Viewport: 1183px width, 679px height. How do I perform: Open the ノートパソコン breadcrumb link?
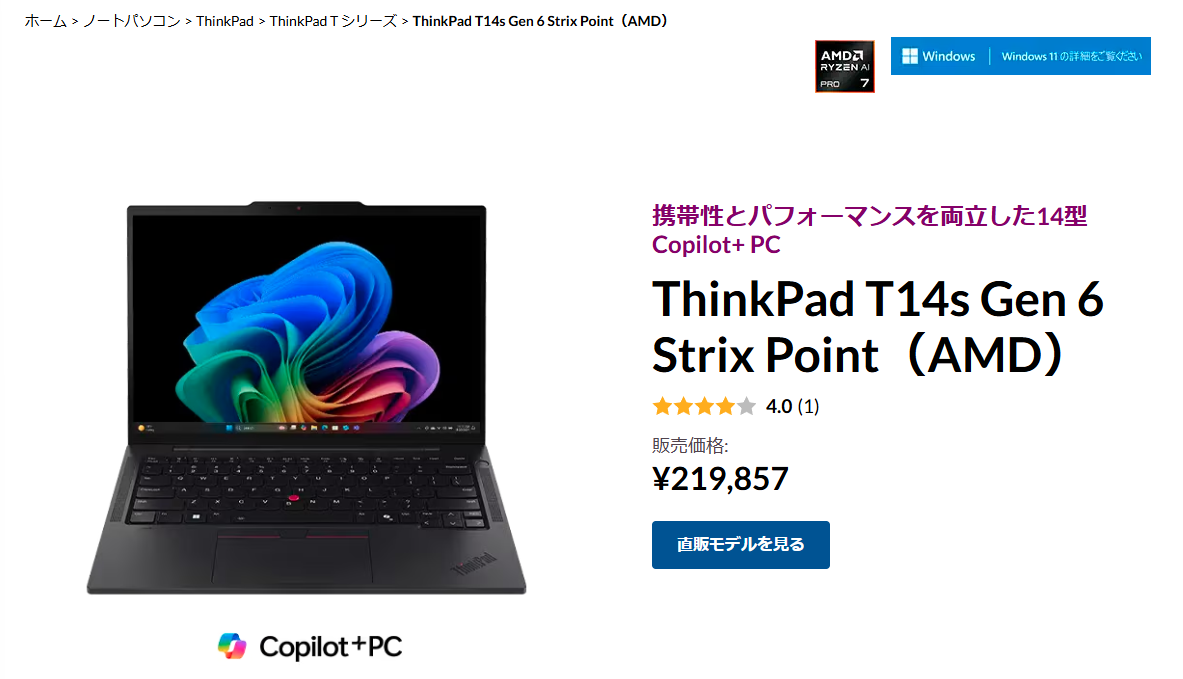coord(131,21)
